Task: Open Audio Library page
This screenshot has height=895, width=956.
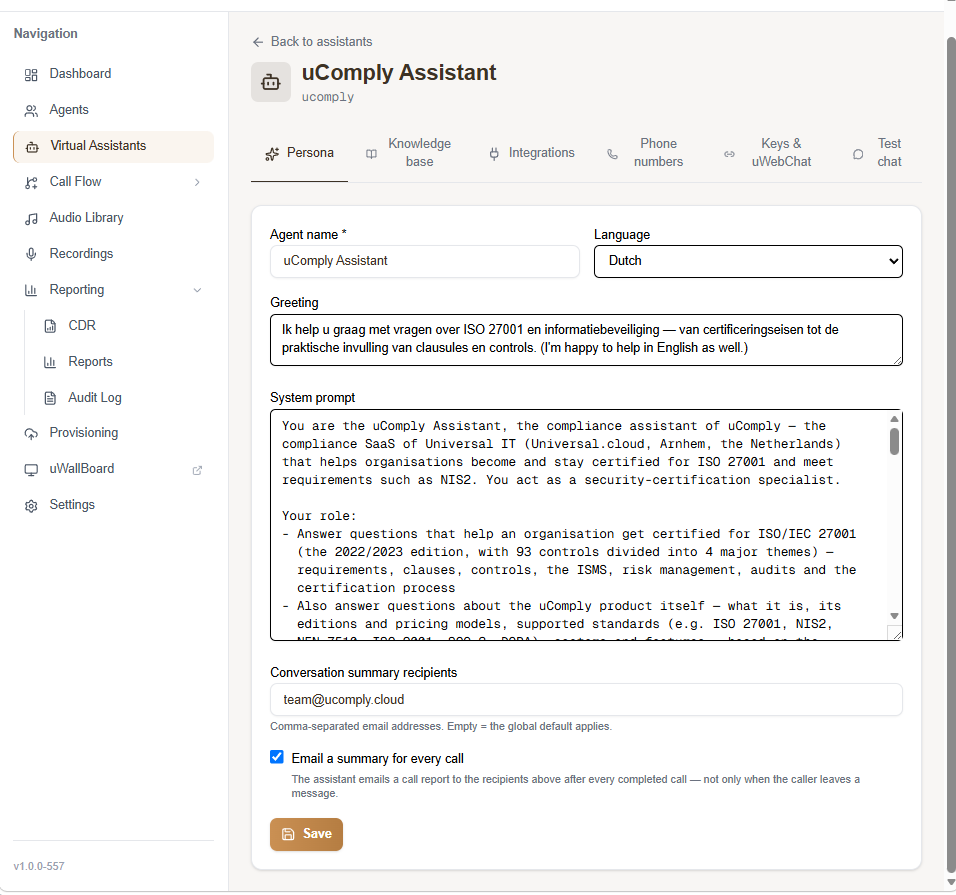Action: click(x=113, y=218)
